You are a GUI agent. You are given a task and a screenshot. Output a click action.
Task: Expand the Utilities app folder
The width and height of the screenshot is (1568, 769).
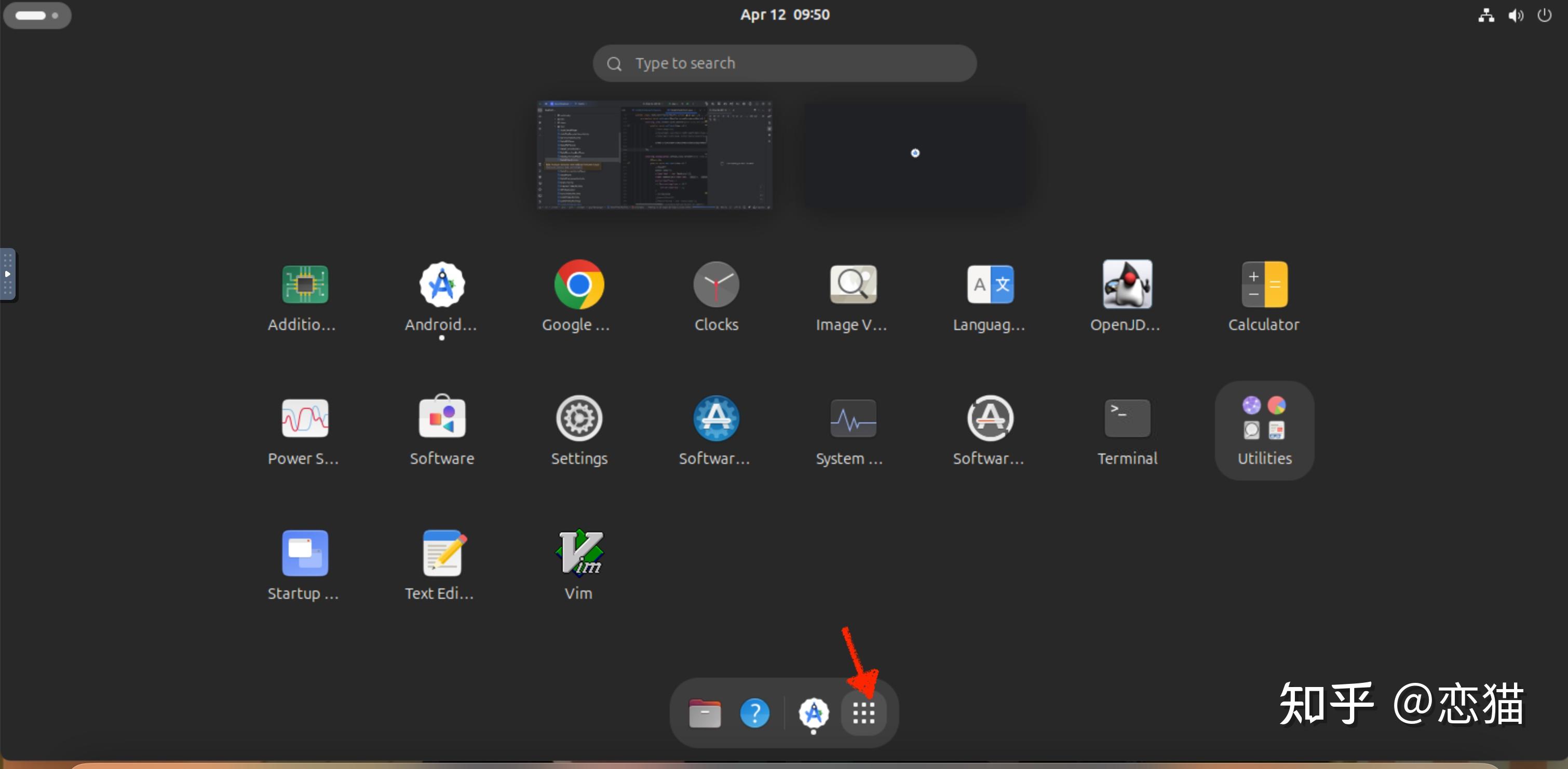1264,430
